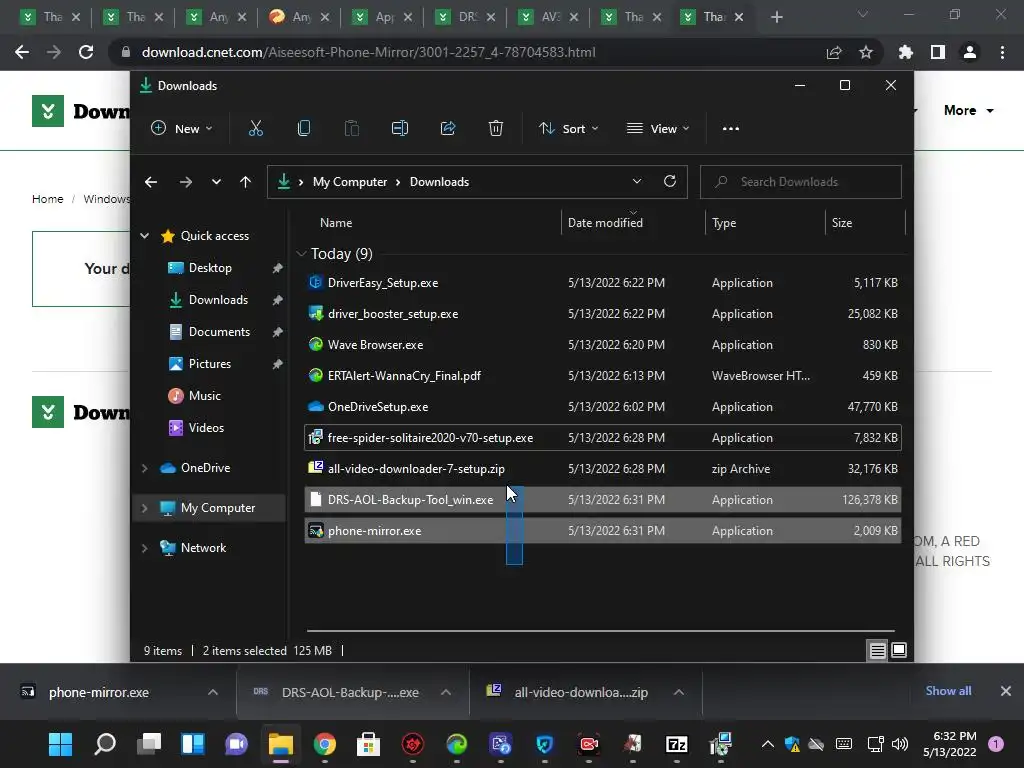This screenshot has height=768, width=1024.
Task: Refresh the Downloads folder listing
Action: [x=670, y=182]
